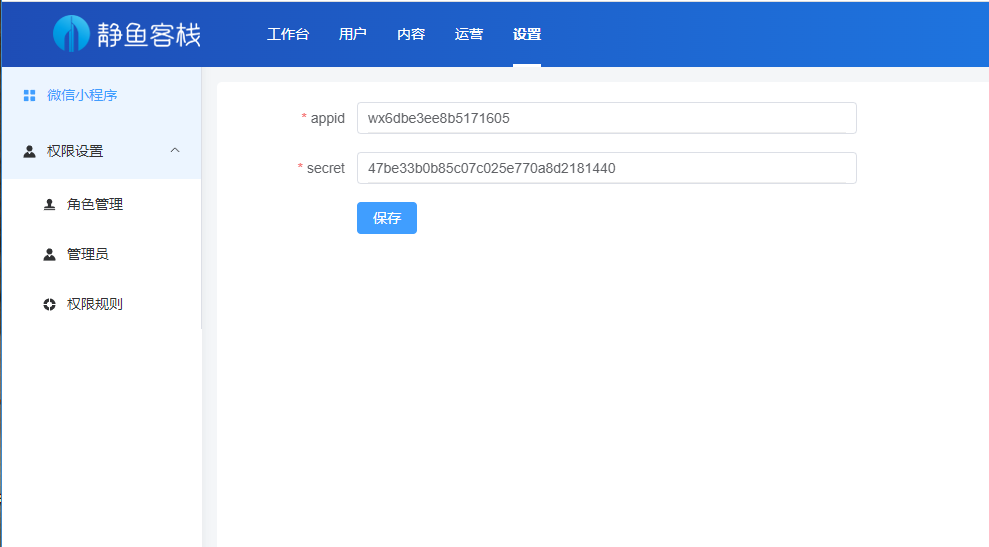Click the person icon beside 权限设置
Image resolution: width=989 pixels, height=547 pixels.
[29, 151]
